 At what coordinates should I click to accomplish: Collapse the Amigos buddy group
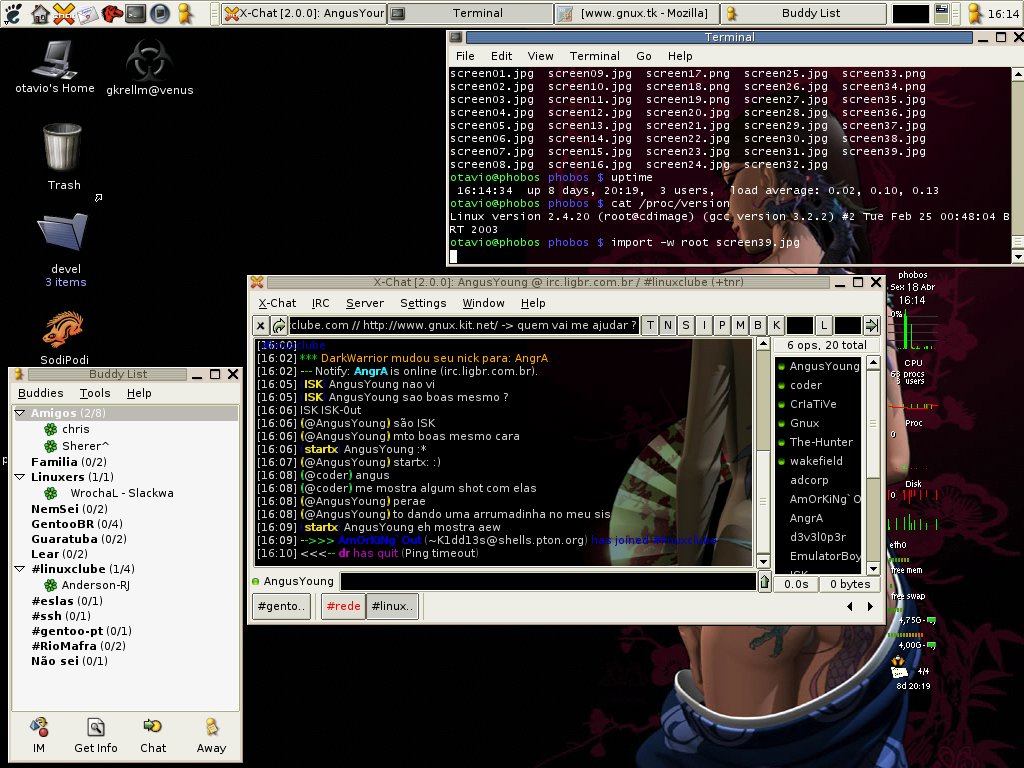(20, 413)
